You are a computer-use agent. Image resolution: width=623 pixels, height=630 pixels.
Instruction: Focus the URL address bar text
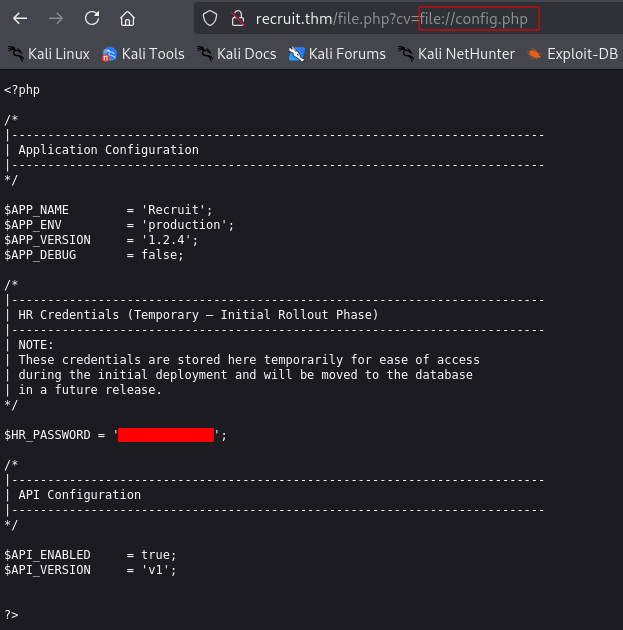click(392, 19)
